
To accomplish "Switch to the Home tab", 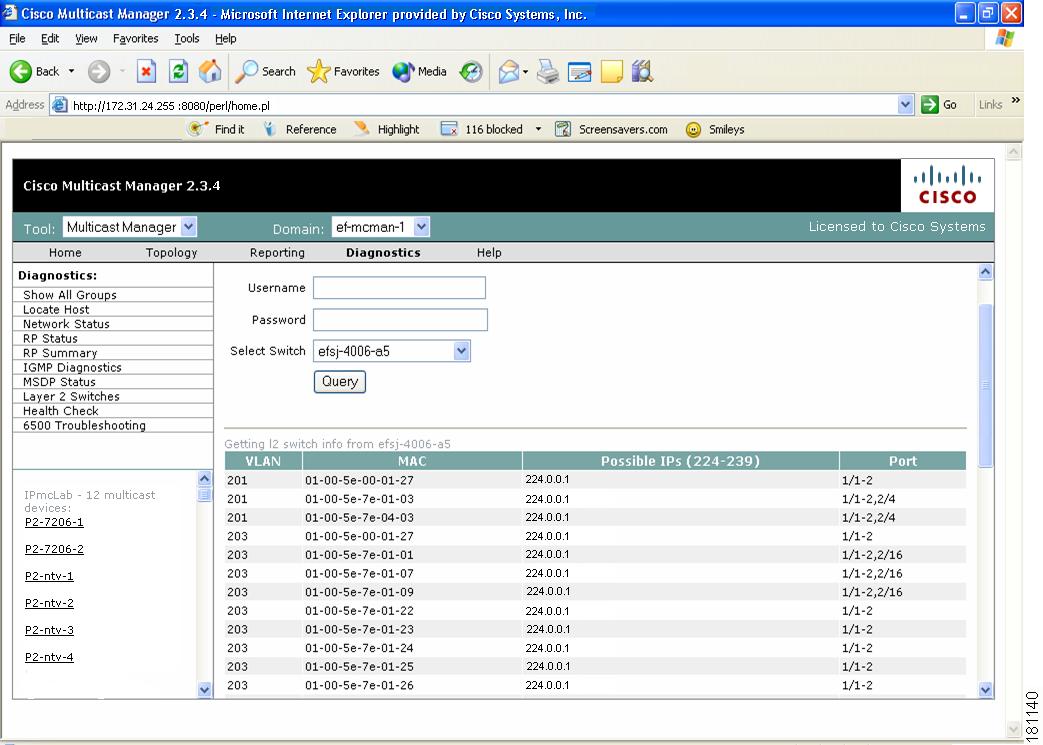I will [x=65, y=253].
